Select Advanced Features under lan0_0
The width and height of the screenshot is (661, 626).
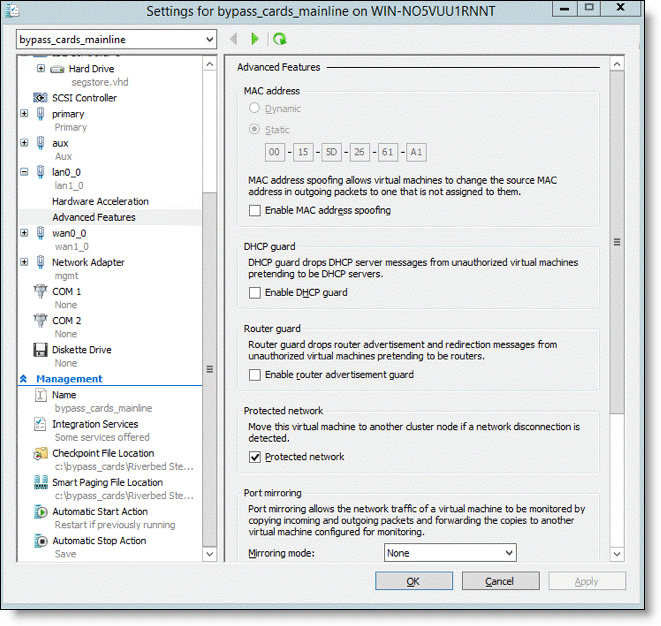point(94,217)
